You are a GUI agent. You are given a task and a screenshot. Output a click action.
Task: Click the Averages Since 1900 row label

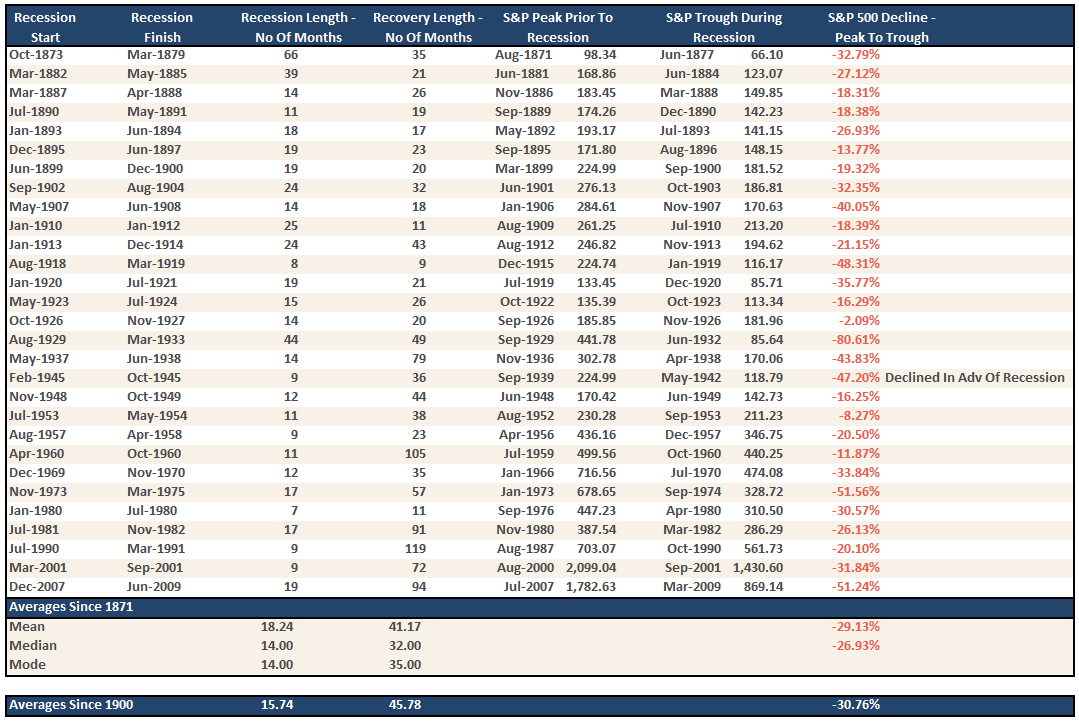pyautogui.click(x=70, y=705)
